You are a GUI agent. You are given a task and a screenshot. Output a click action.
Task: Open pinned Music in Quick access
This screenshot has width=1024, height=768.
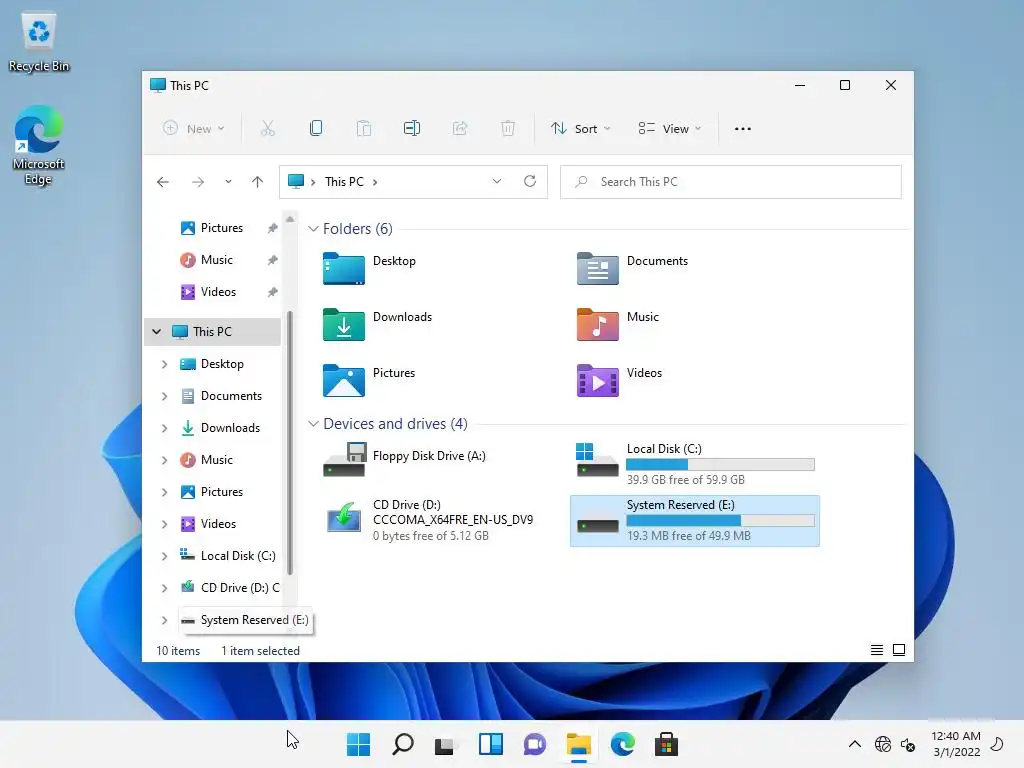(217, 260)
